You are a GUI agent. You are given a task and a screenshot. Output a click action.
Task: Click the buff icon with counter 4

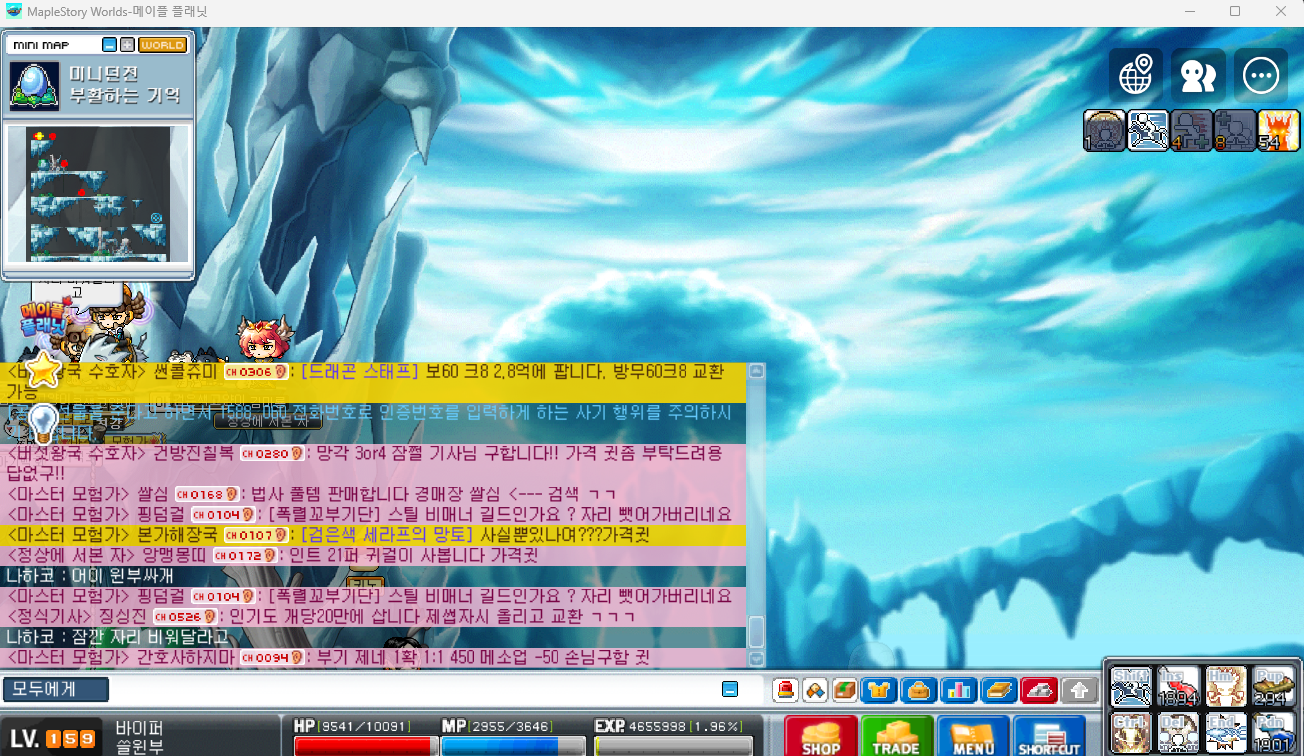(1191, 130)
